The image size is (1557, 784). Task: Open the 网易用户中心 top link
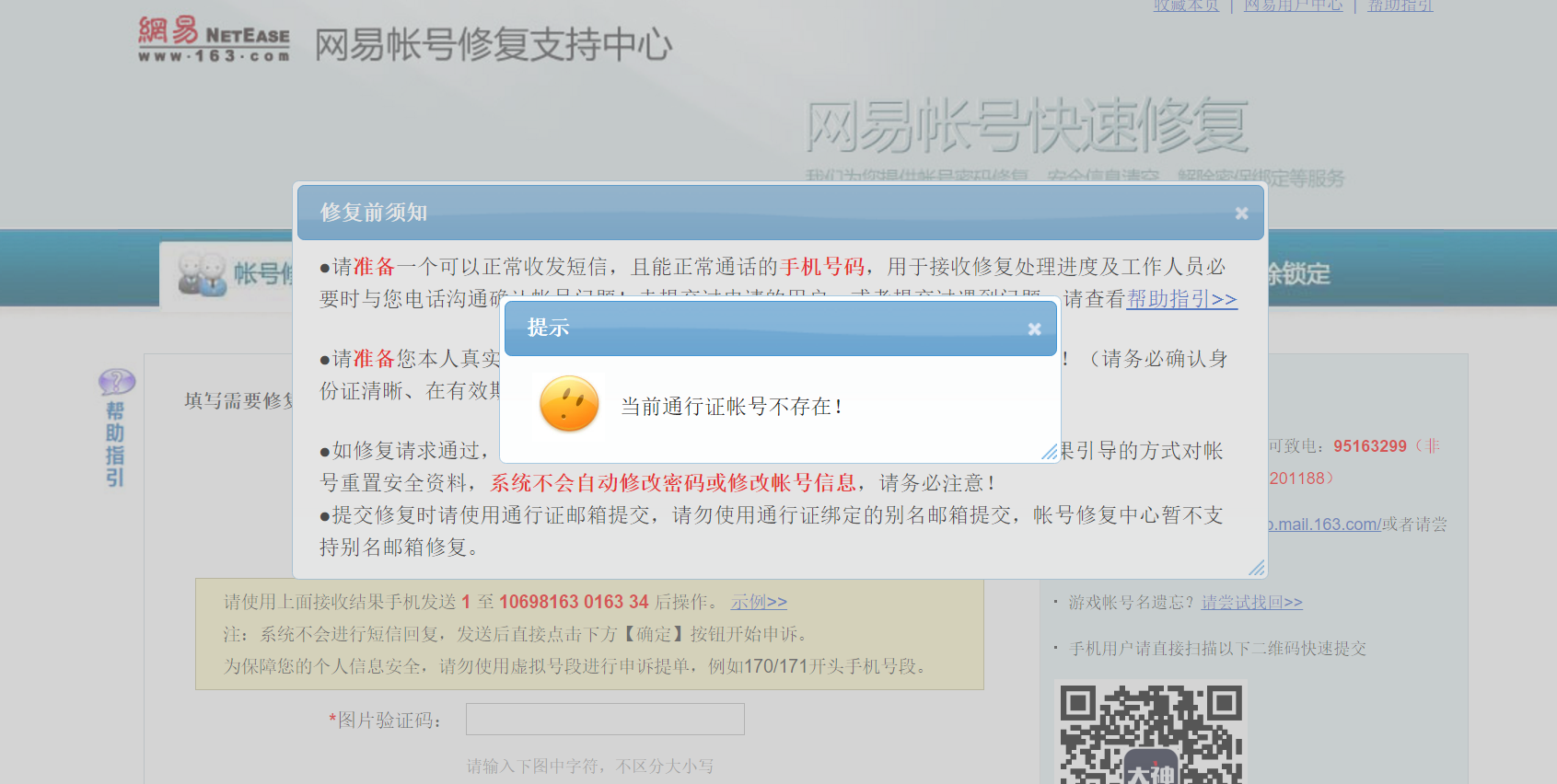1293,6
